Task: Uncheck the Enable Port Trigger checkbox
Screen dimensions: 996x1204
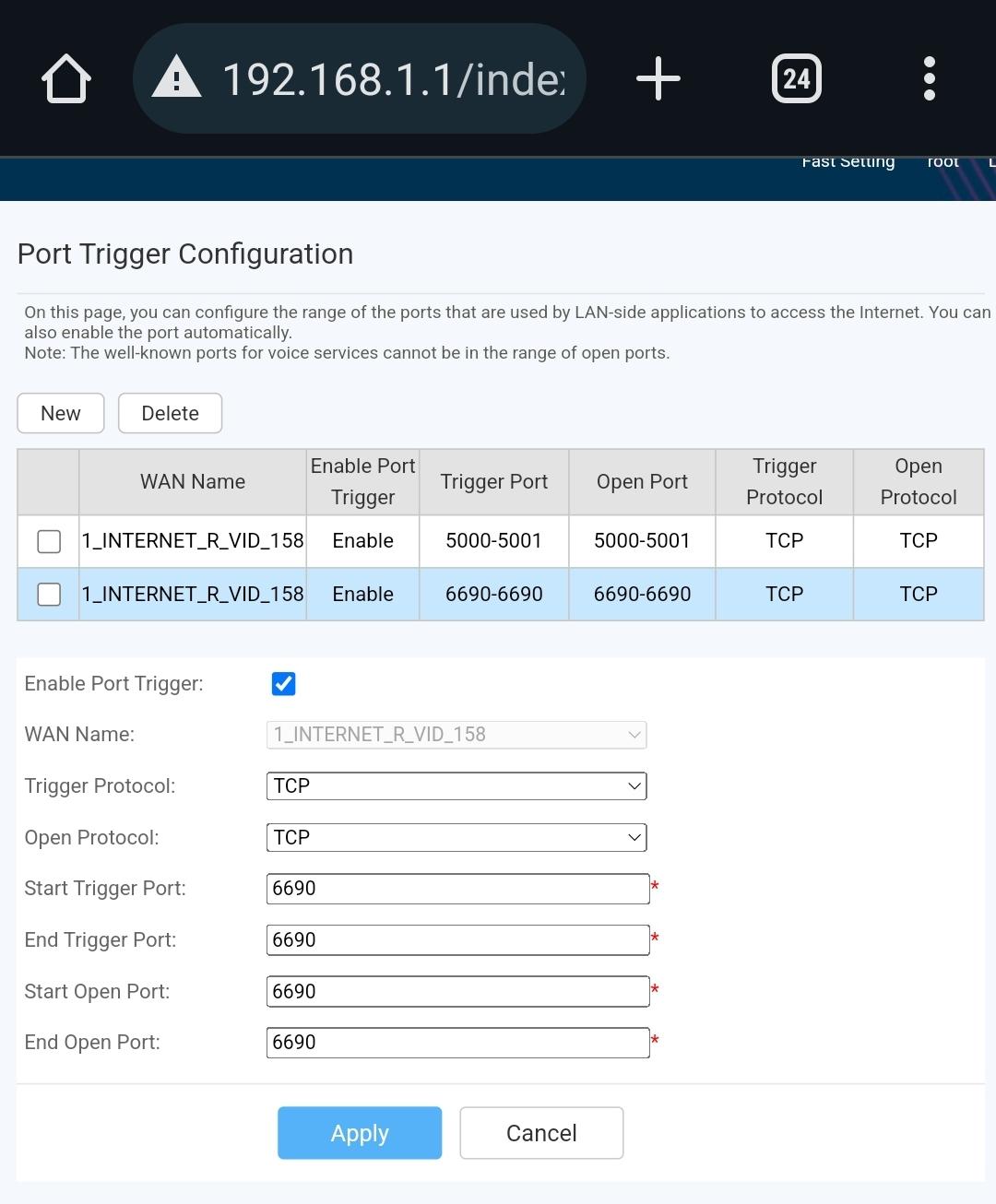Action: point(284,684)
